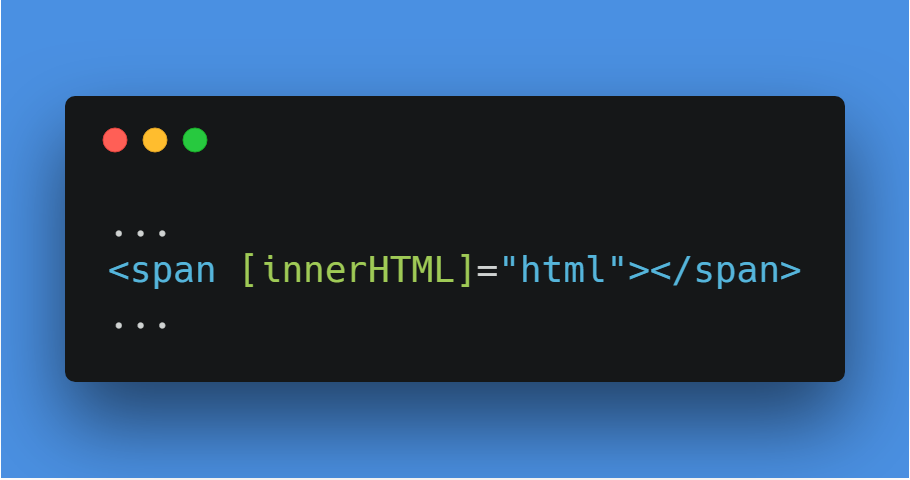Click the green maximize dot
This screenshot has width=910, height=480.
pos(195,140)
